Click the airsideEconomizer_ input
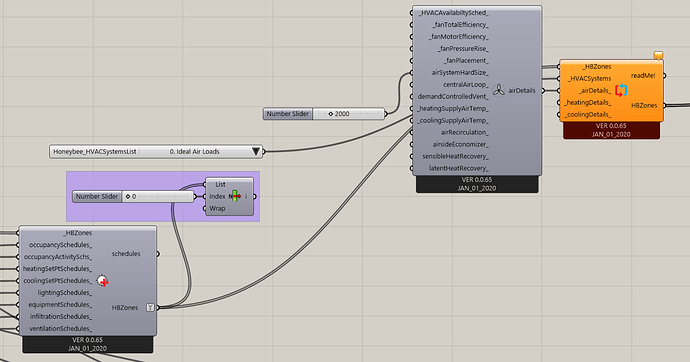Screen dimensions: 690x362 (x=460, y=144)
